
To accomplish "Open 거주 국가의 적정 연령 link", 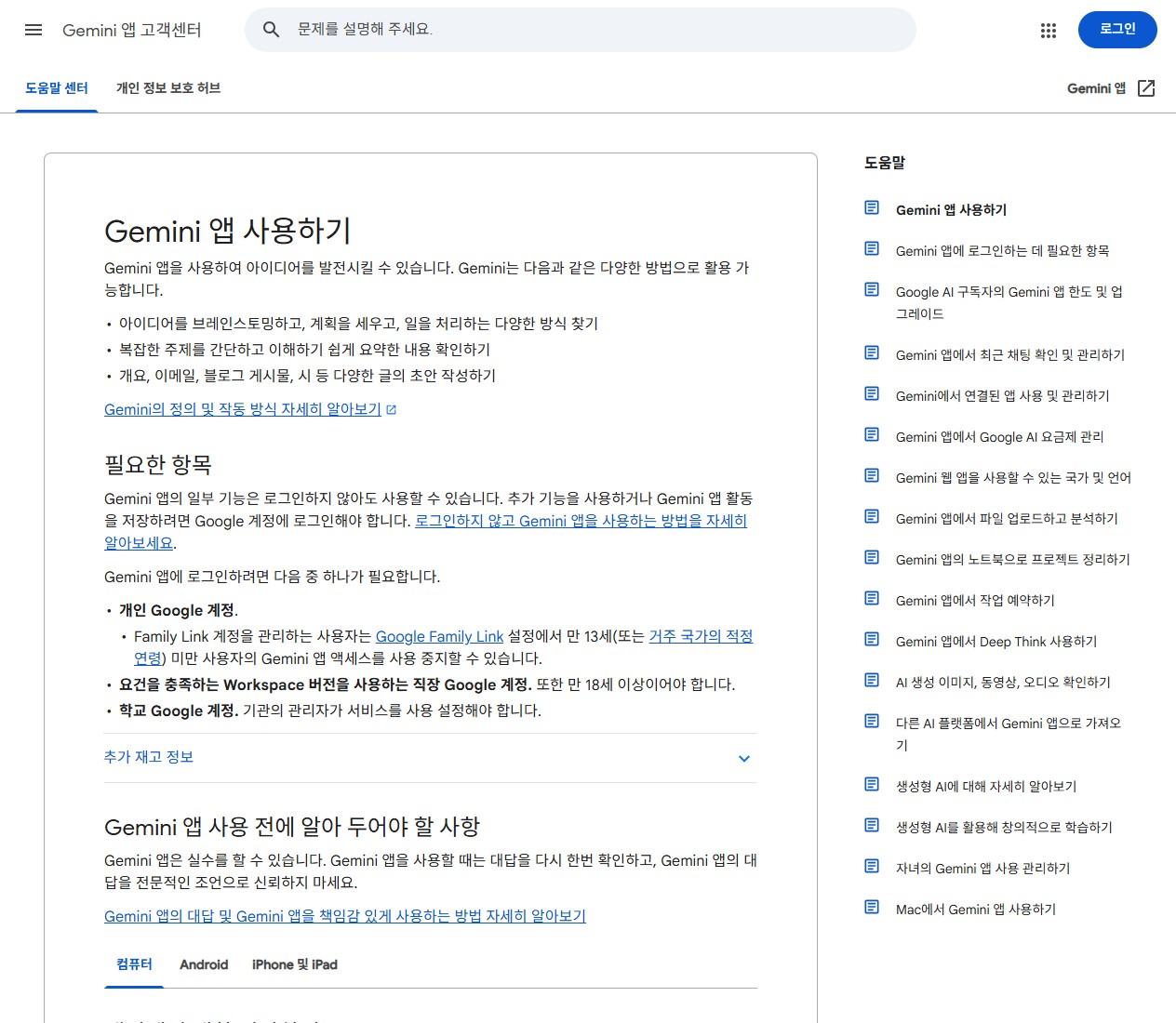I will (x=701, y=636).
